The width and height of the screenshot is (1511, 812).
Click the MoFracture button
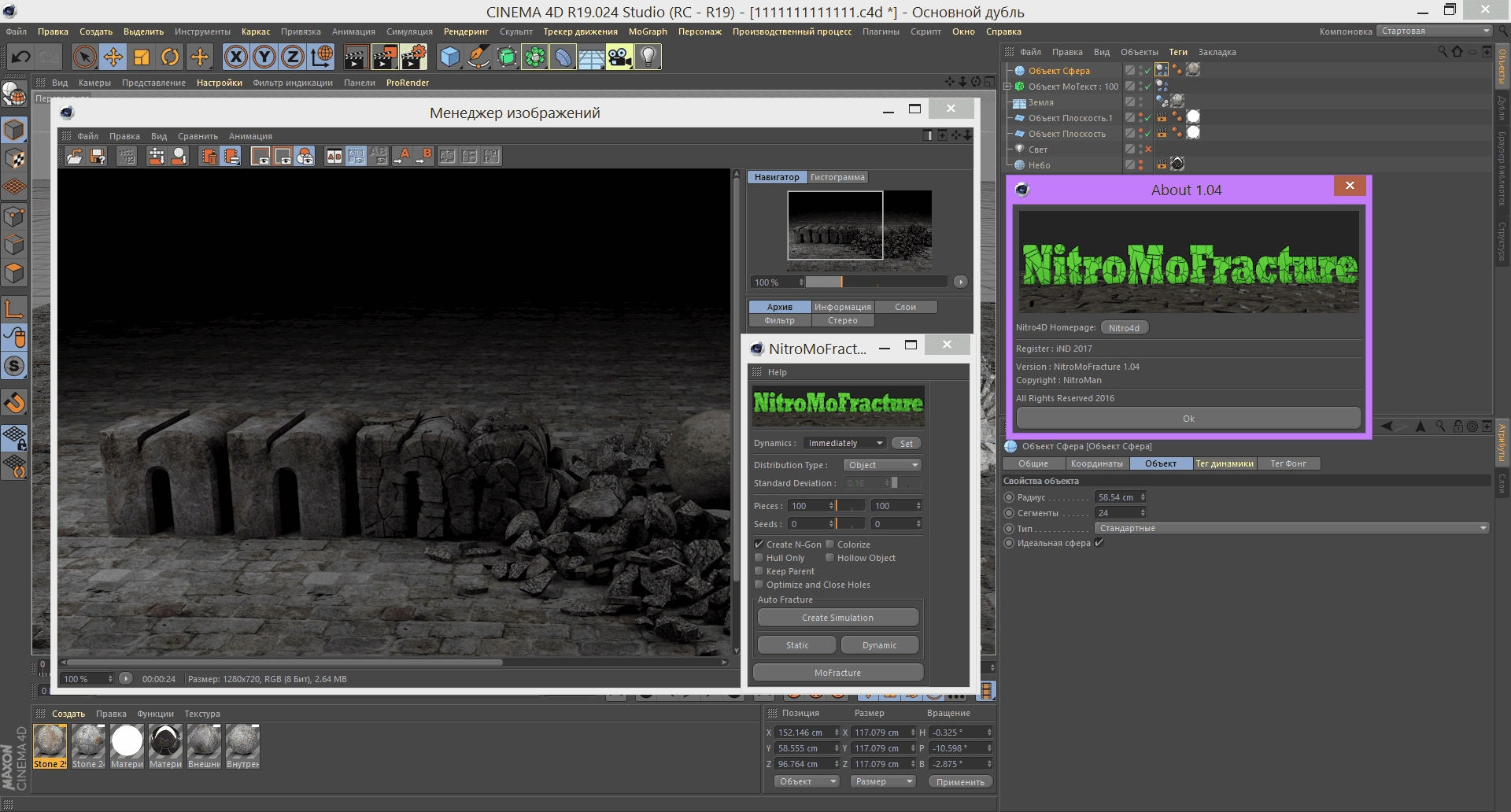coord(837,673)
